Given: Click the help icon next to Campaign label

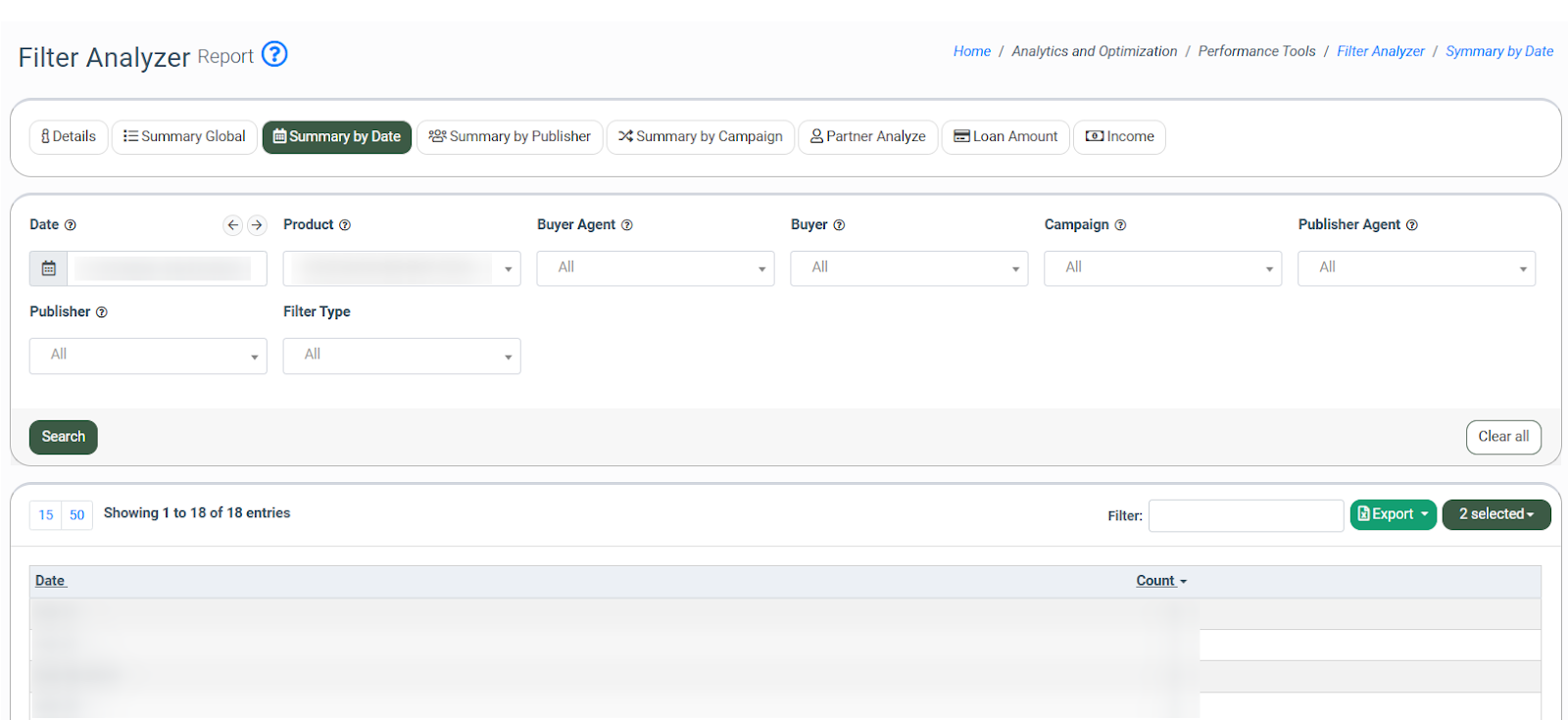Looking at the screenshot, I should coord(1120,225).
